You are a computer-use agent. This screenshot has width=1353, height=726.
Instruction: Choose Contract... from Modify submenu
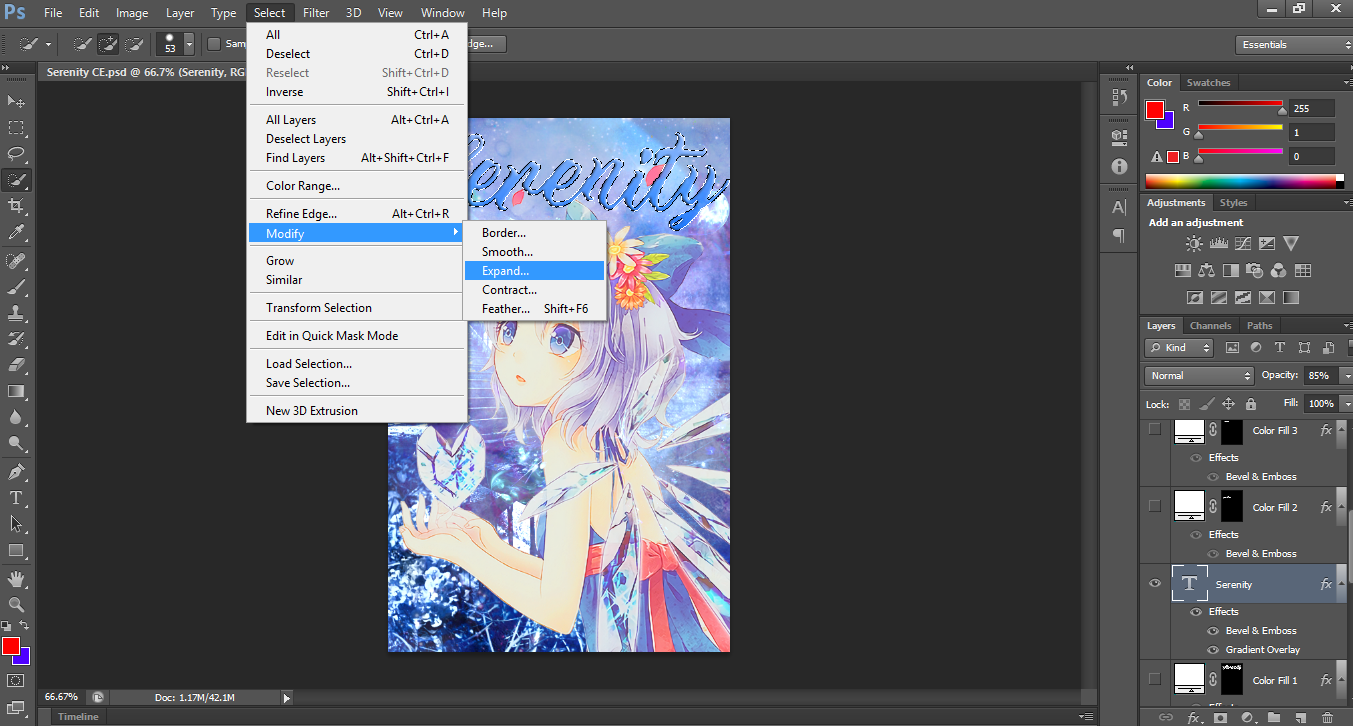pyautogui.click(x=535, y=290)
